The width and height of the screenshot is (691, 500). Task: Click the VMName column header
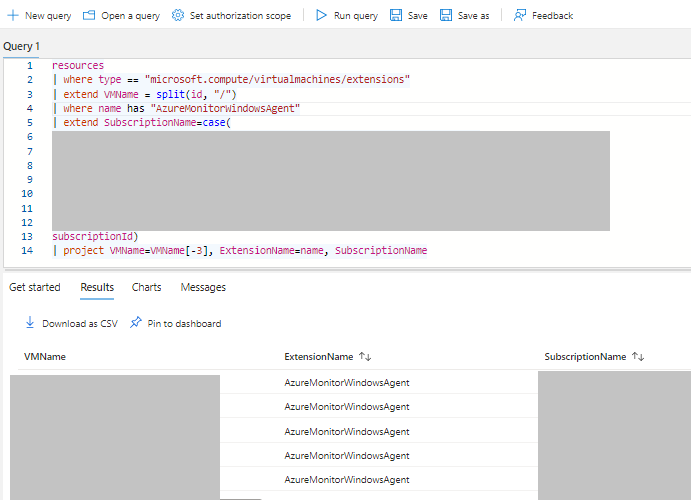tap(45, 356)
